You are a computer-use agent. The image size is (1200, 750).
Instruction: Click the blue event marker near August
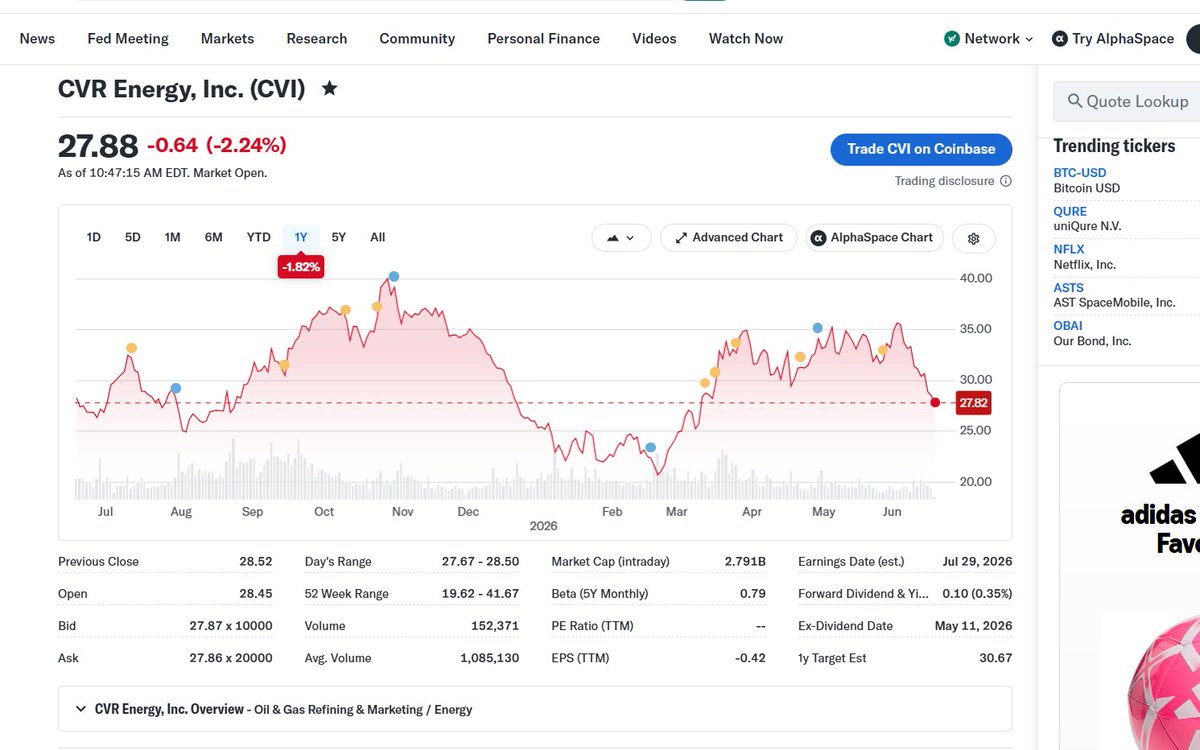point(176,388)
